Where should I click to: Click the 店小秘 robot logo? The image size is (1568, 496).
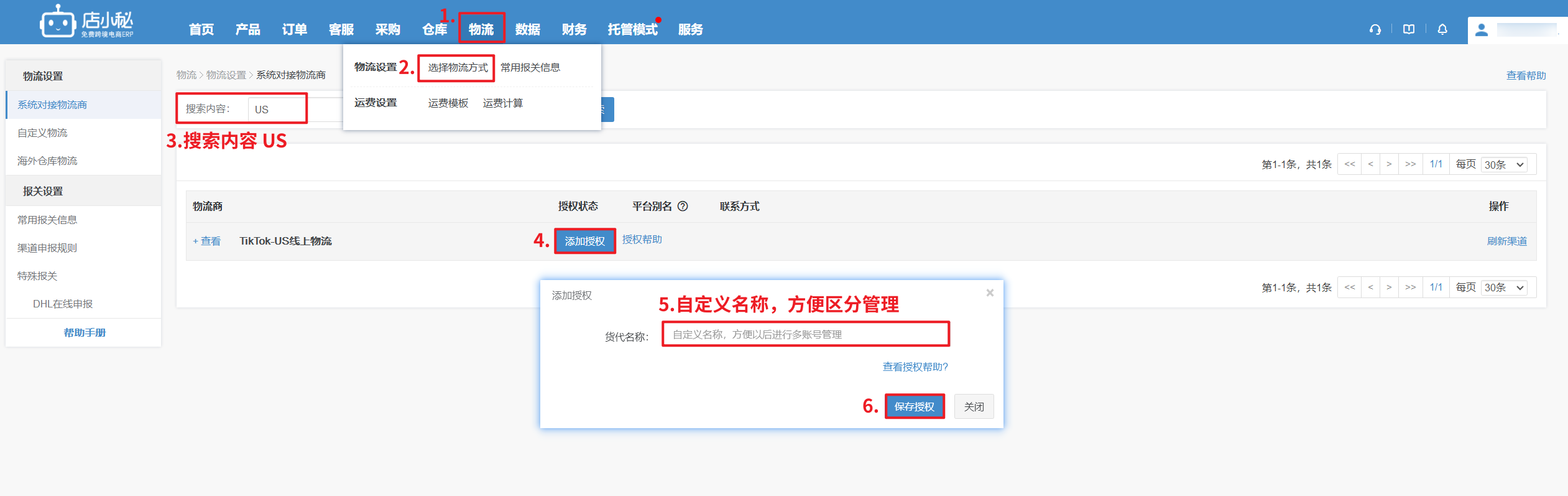pyautogui.click(x=58, y=22)
